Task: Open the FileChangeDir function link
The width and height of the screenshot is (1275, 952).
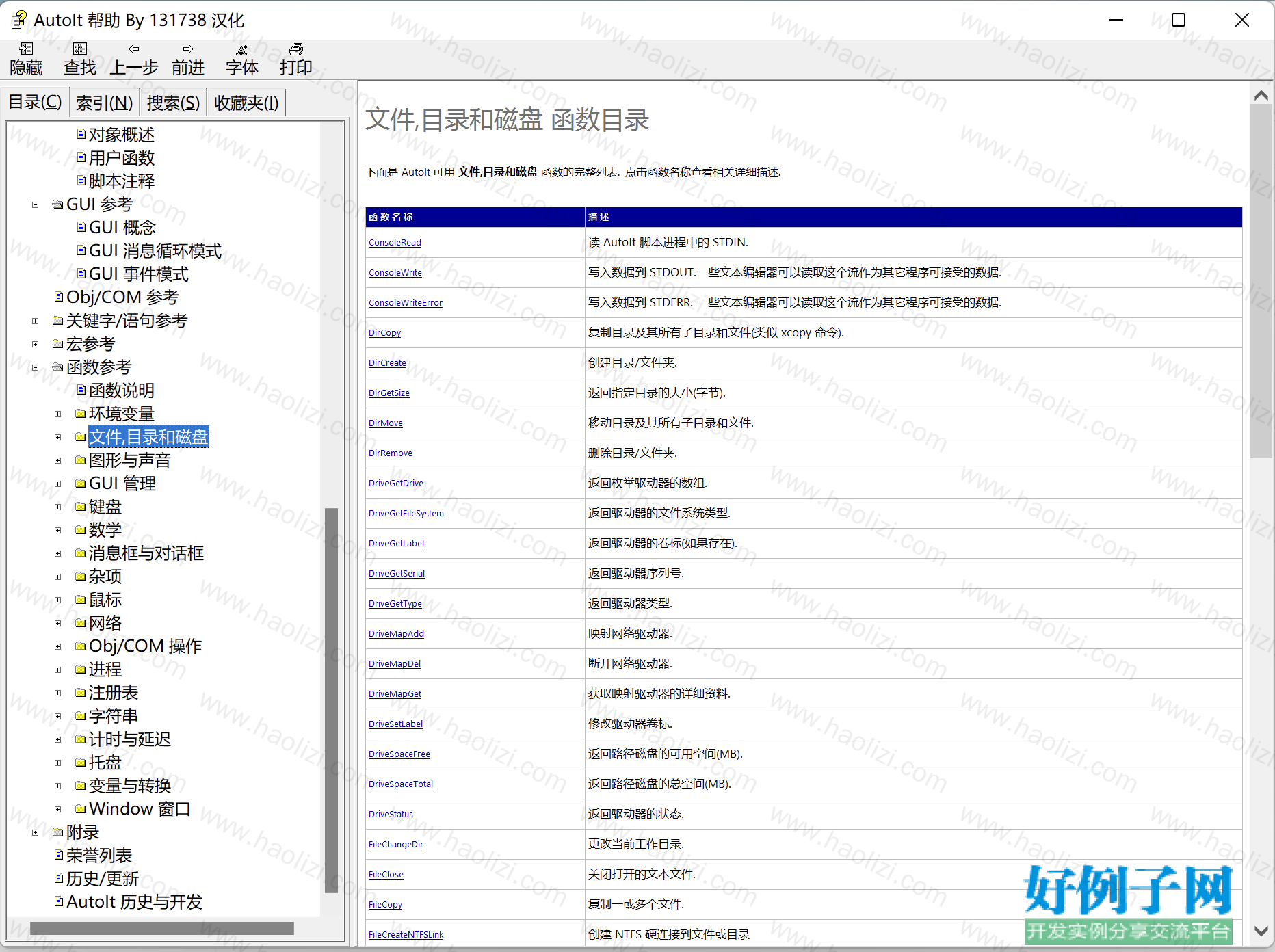Action: pyautogui.click(x=396, y=844)
